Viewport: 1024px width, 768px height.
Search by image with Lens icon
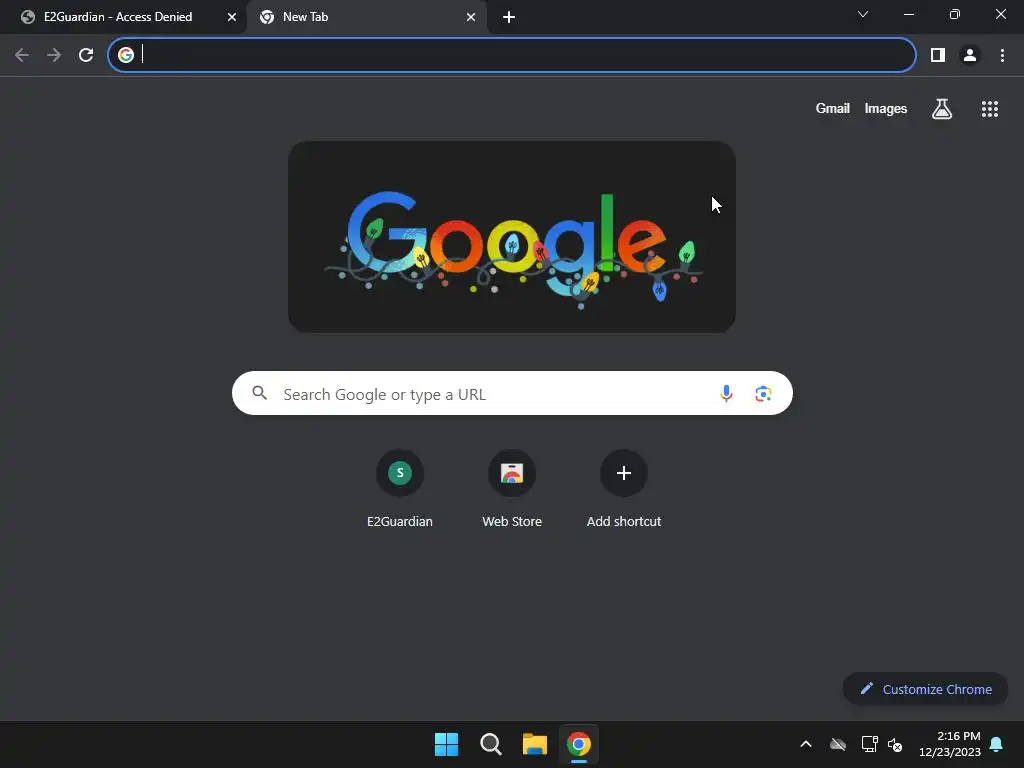coord(763,394)
